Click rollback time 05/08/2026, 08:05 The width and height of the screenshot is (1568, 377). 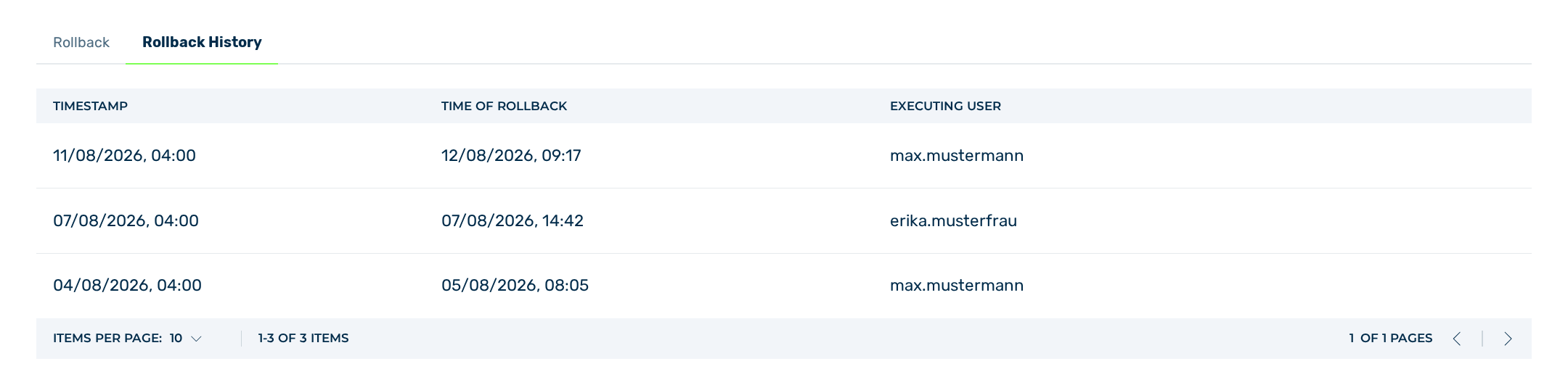pos(515,285)
